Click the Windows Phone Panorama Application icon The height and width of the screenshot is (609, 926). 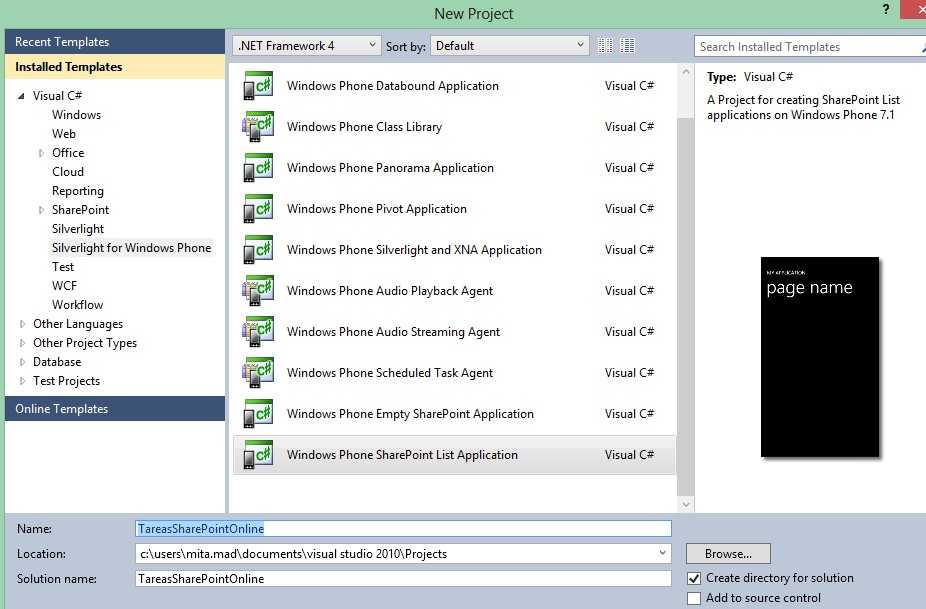[x=258, y=168]
